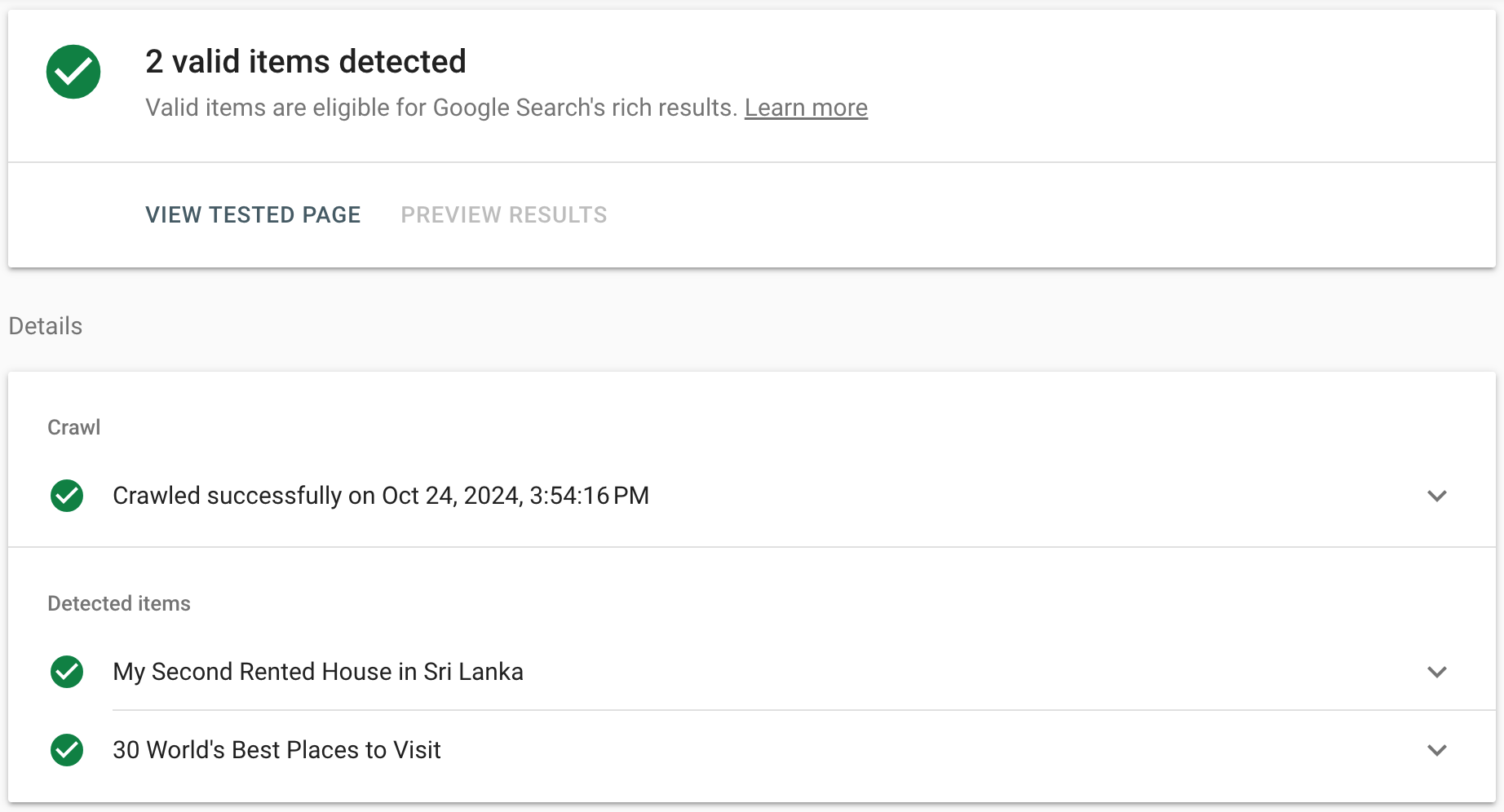Click the 2 valid items detected heading

(305, 61)
